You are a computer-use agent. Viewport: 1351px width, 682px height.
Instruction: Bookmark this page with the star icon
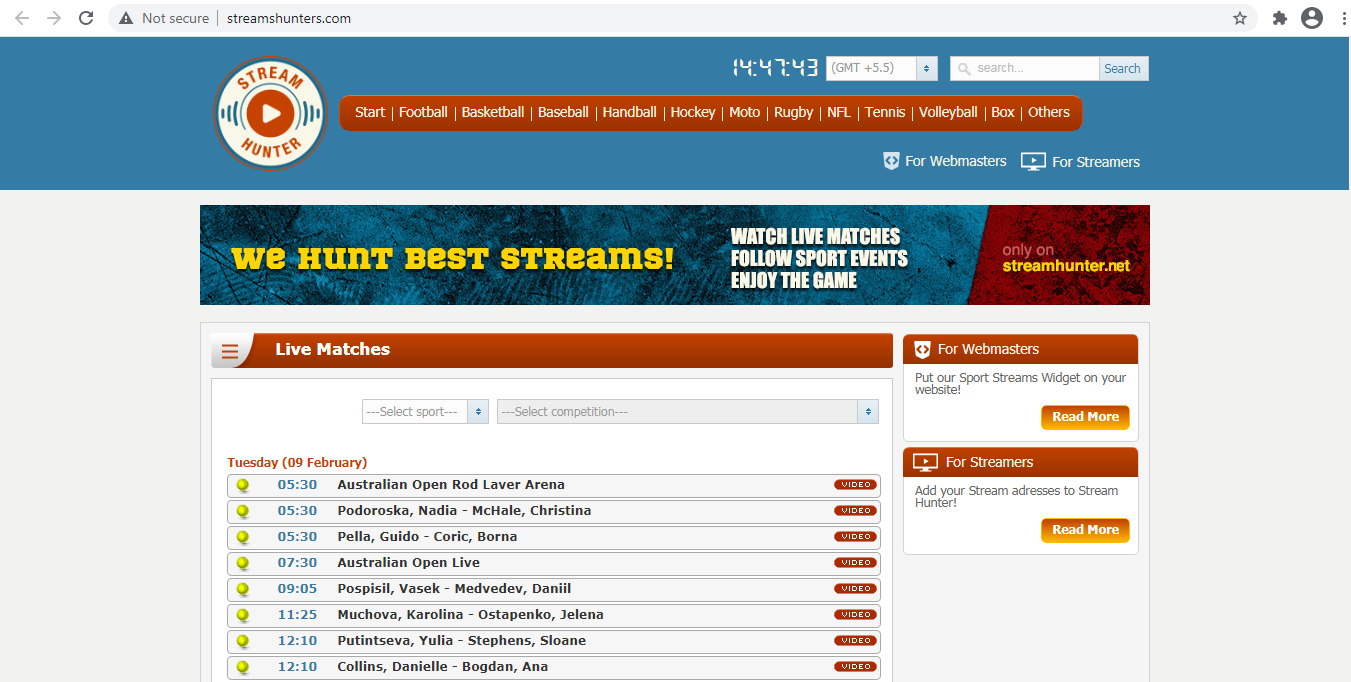click(x=1240, y=18)
